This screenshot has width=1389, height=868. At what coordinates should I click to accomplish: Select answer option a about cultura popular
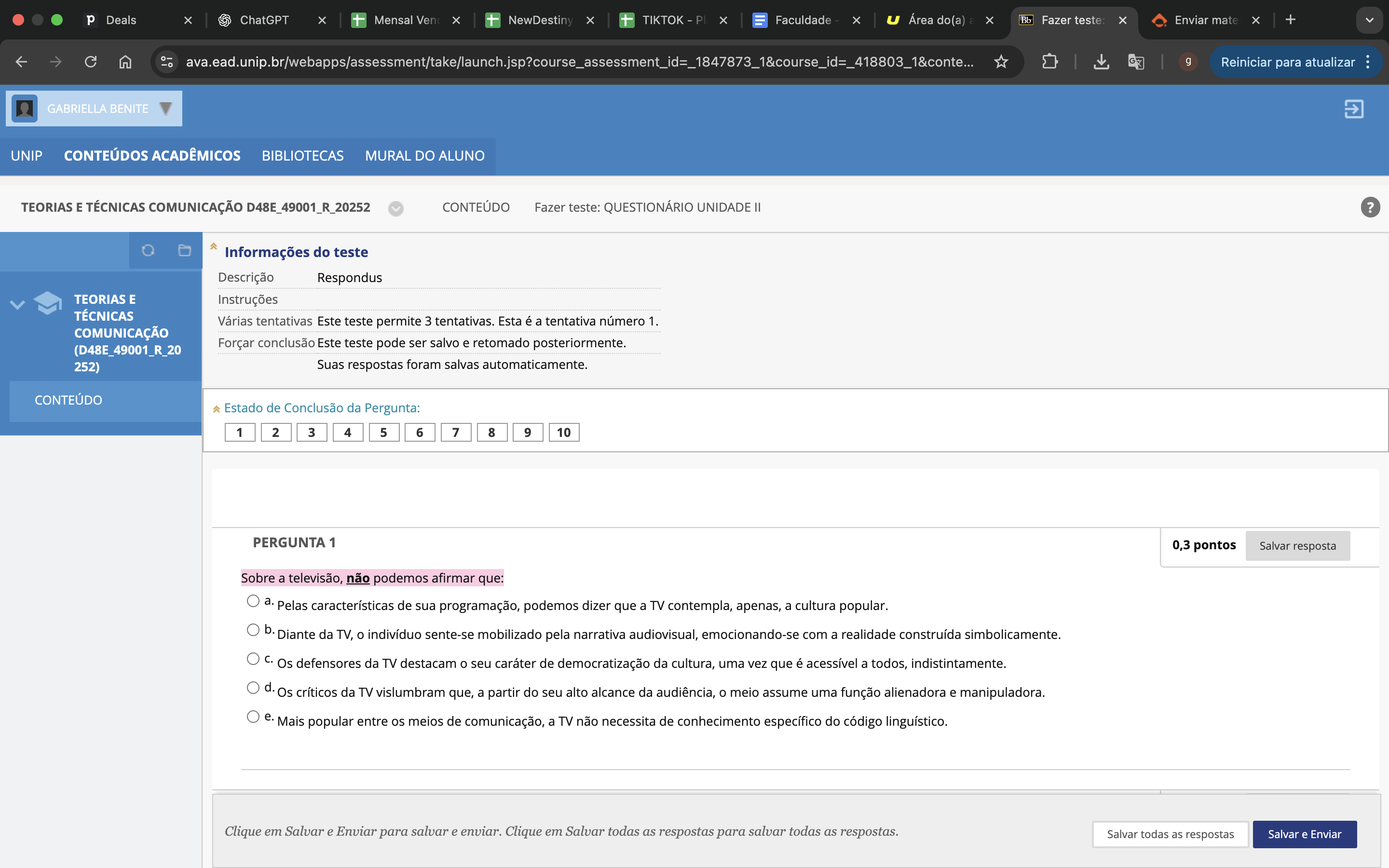(253, 601)
